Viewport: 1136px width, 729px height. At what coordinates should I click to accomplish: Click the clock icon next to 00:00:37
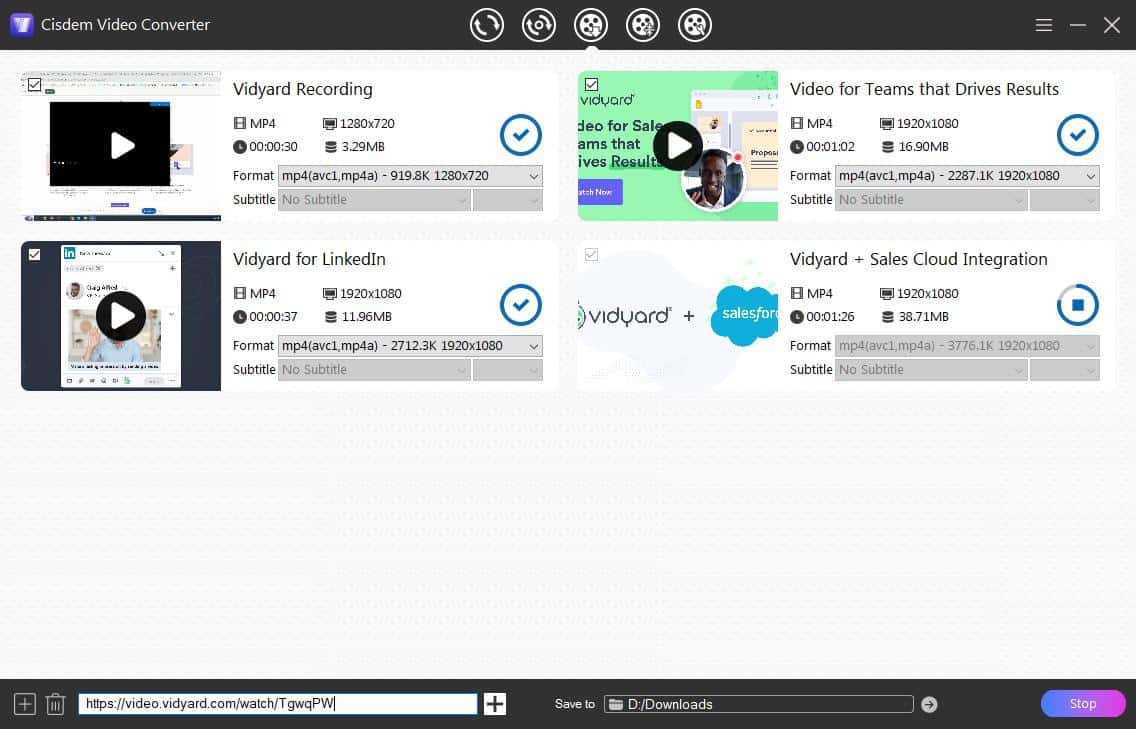[x=240, y=317]
